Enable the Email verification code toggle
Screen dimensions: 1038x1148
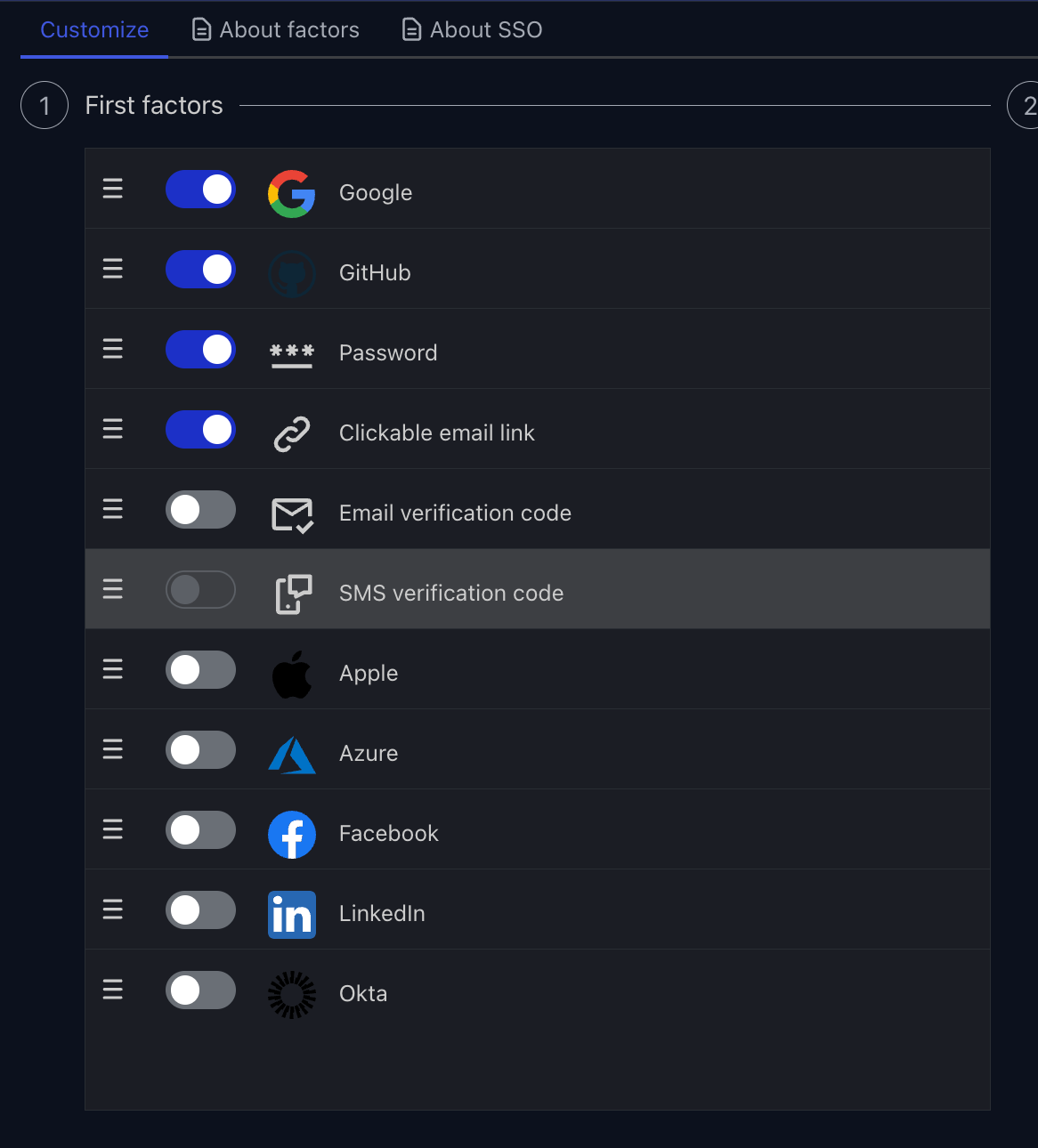coord(200,510)
